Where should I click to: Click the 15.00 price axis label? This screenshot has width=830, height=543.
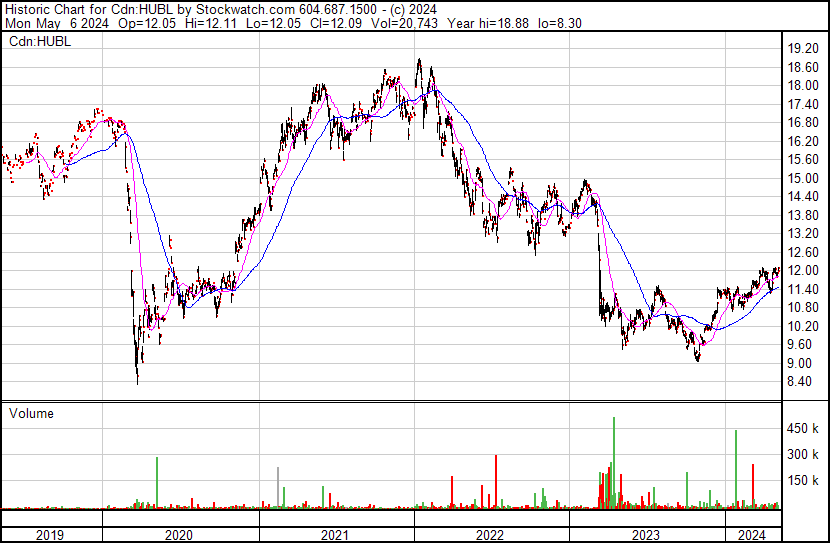pyautogui.click(x=803, y=178)
